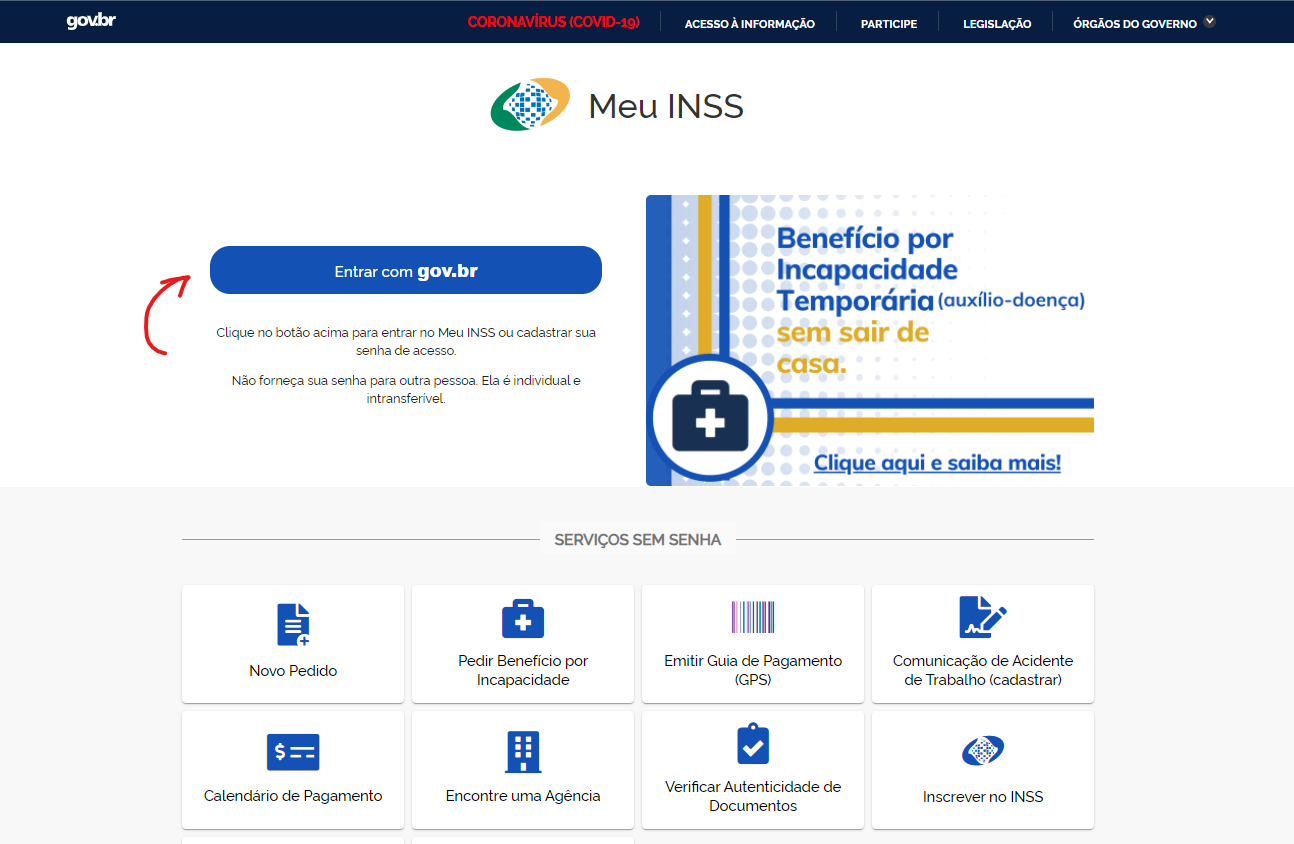Click the Serviços Sem Senha heading
1294x844 pixels.
tap(637, 539)
